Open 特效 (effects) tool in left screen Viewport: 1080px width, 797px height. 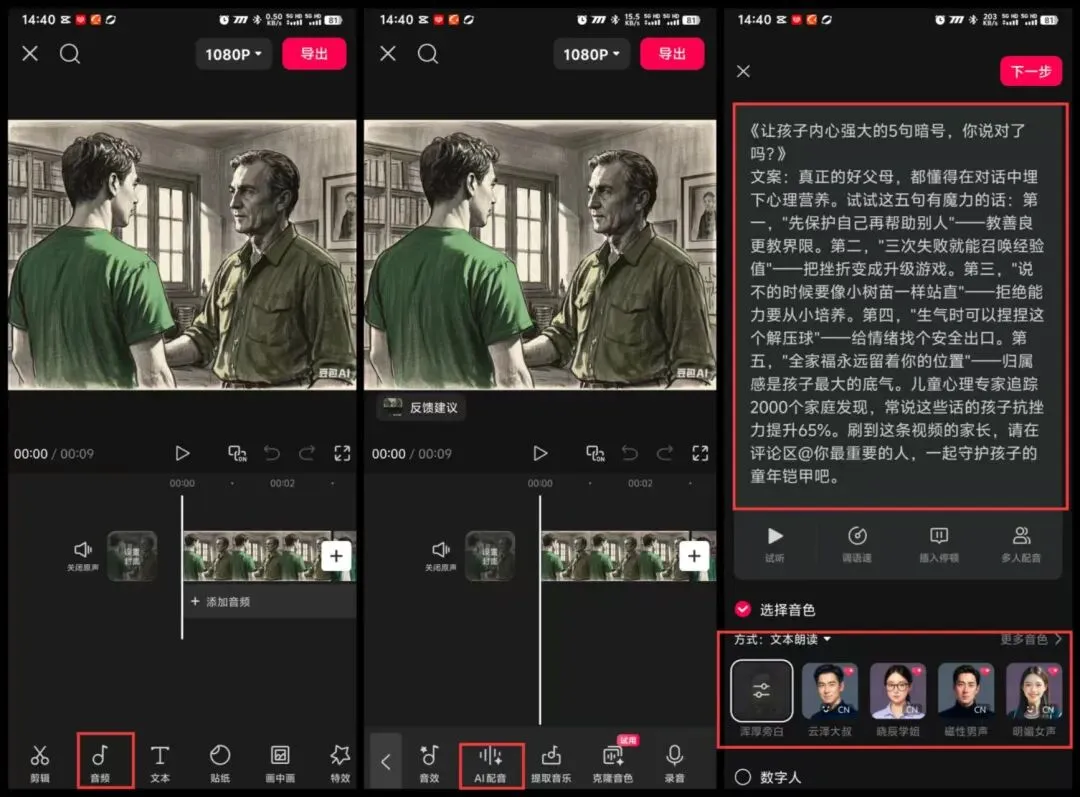click(340, 763)
